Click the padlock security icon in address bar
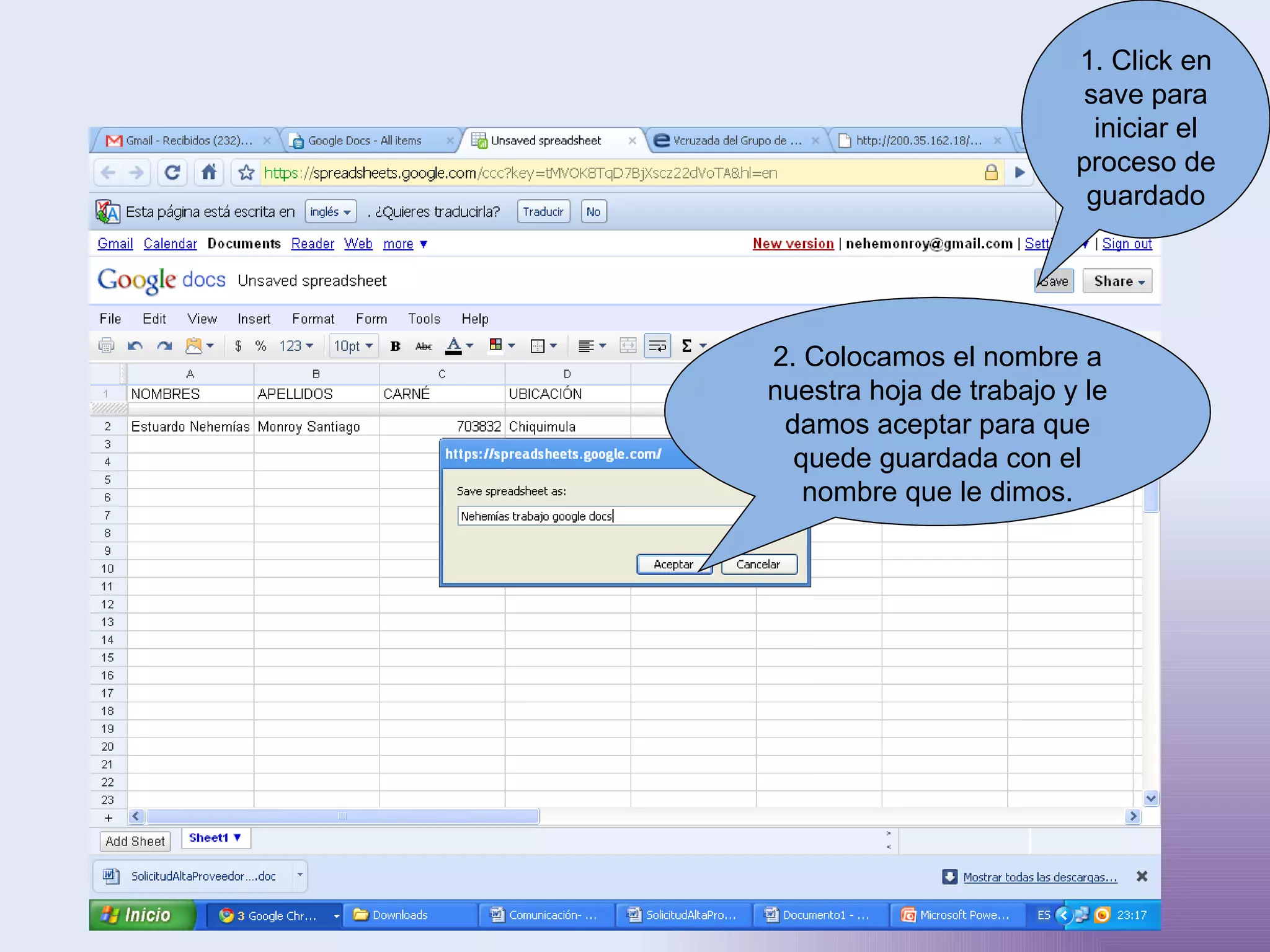Screen dimensions: 1270x952 991,172
